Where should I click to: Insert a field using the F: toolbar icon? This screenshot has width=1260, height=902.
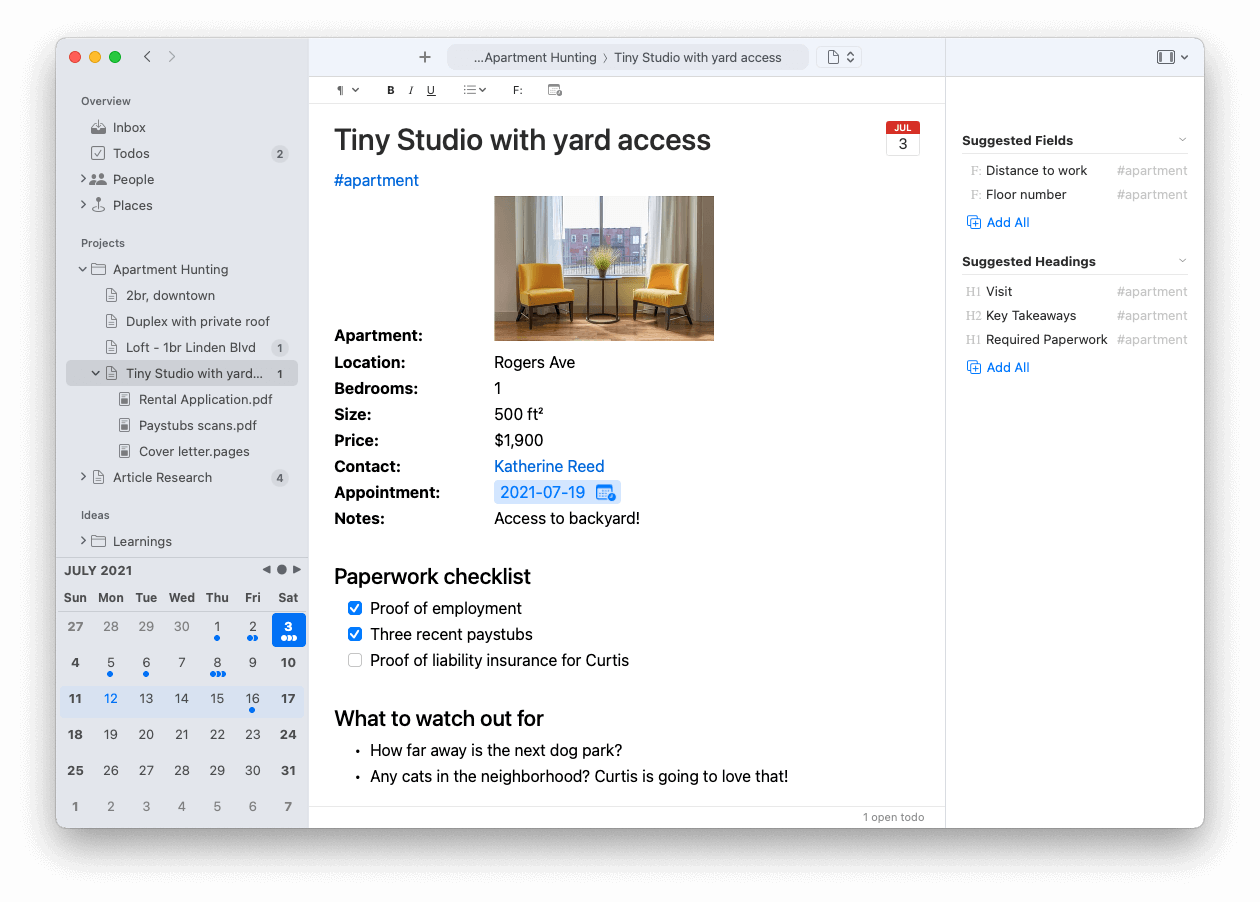(517, 90)
